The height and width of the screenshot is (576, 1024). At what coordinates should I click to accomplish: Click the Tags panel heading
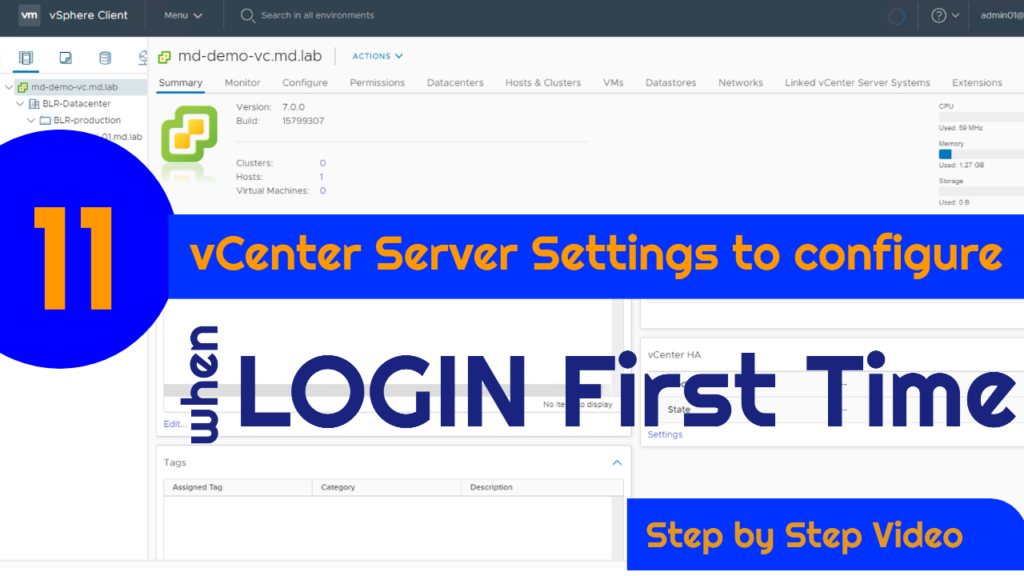175,462
